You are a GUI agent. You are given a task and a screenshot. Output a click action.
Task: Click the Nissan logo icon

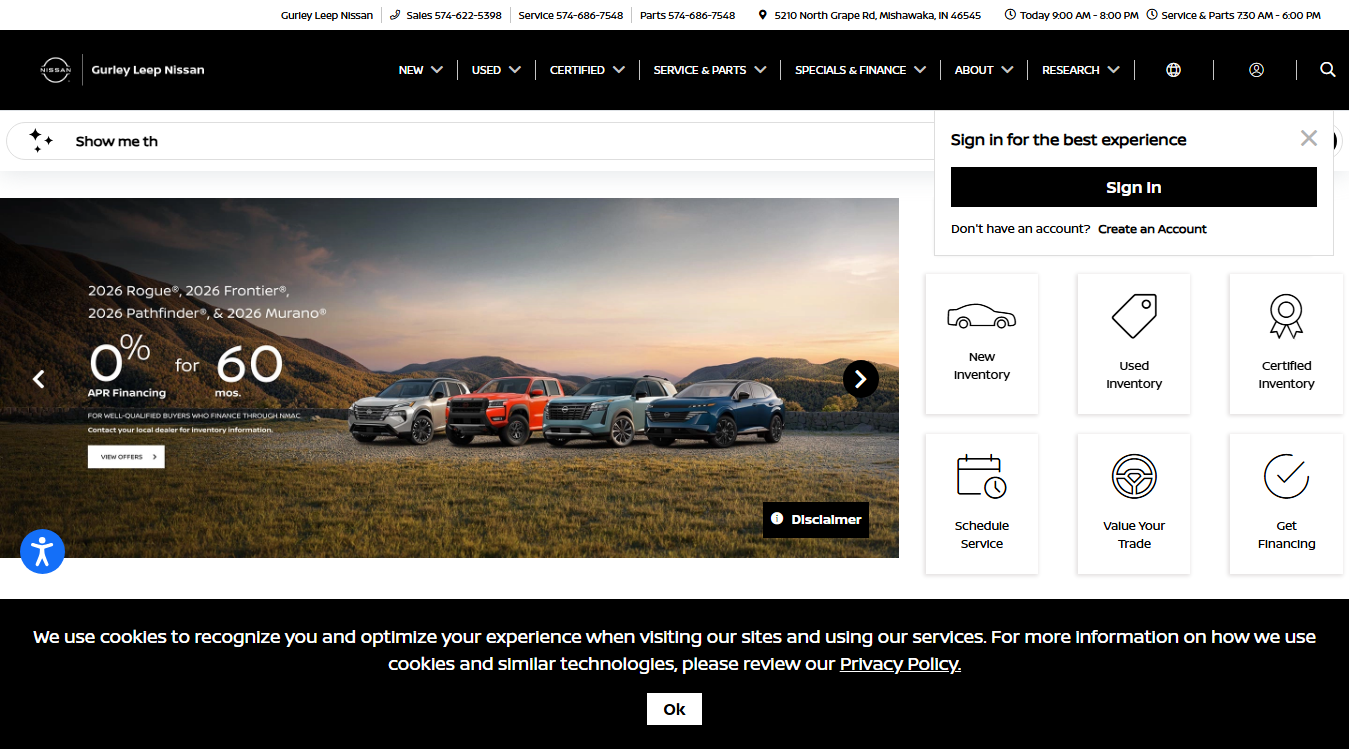(x=55, y=70)
